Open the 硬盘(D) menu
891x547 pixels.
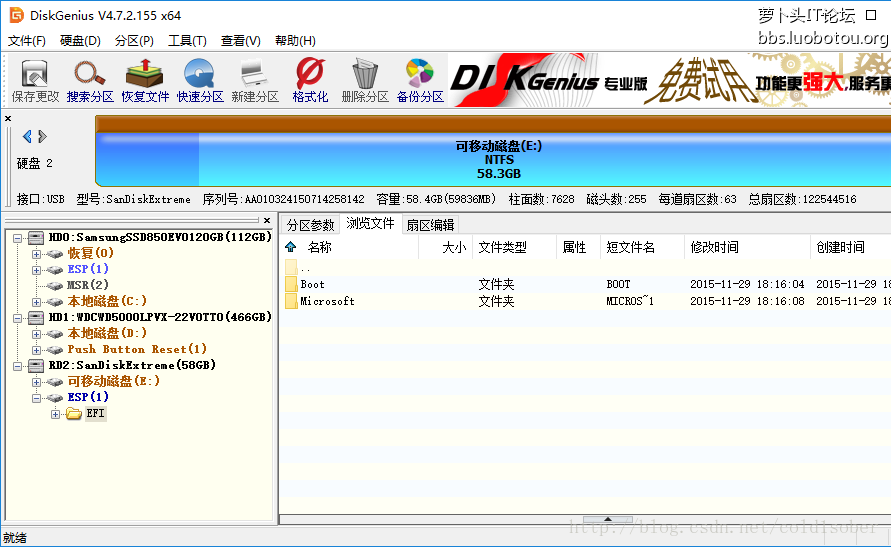(x=80, y=41)
